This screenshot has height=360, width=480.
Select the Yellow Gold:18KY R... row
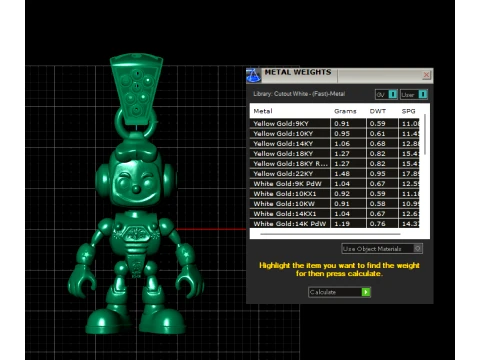334,163
